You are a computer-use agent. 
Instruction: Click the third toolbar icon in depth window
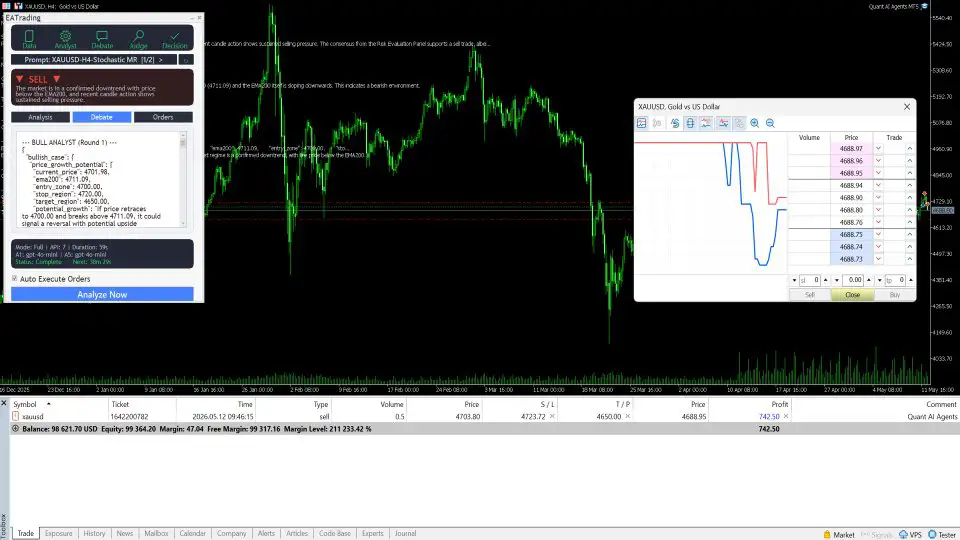pos(675,123)
